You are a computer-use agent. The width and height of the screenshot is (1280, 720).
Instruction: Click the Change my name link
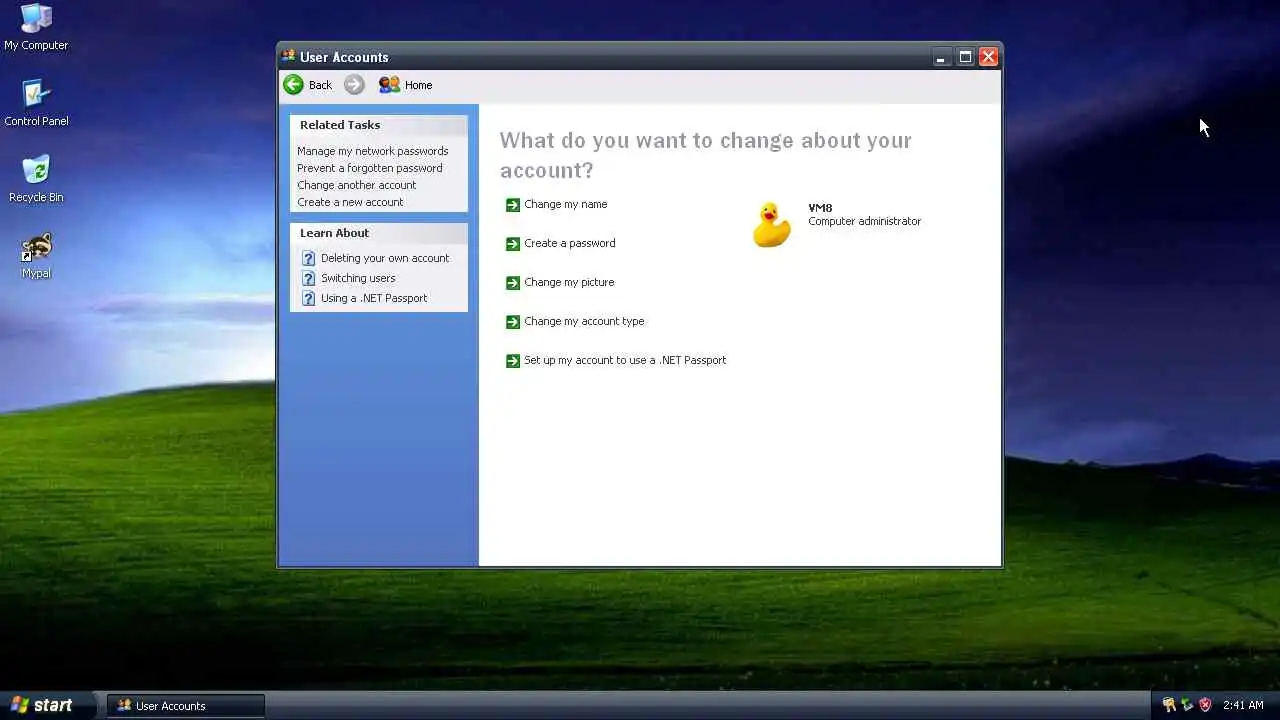[x=566, y=204]
